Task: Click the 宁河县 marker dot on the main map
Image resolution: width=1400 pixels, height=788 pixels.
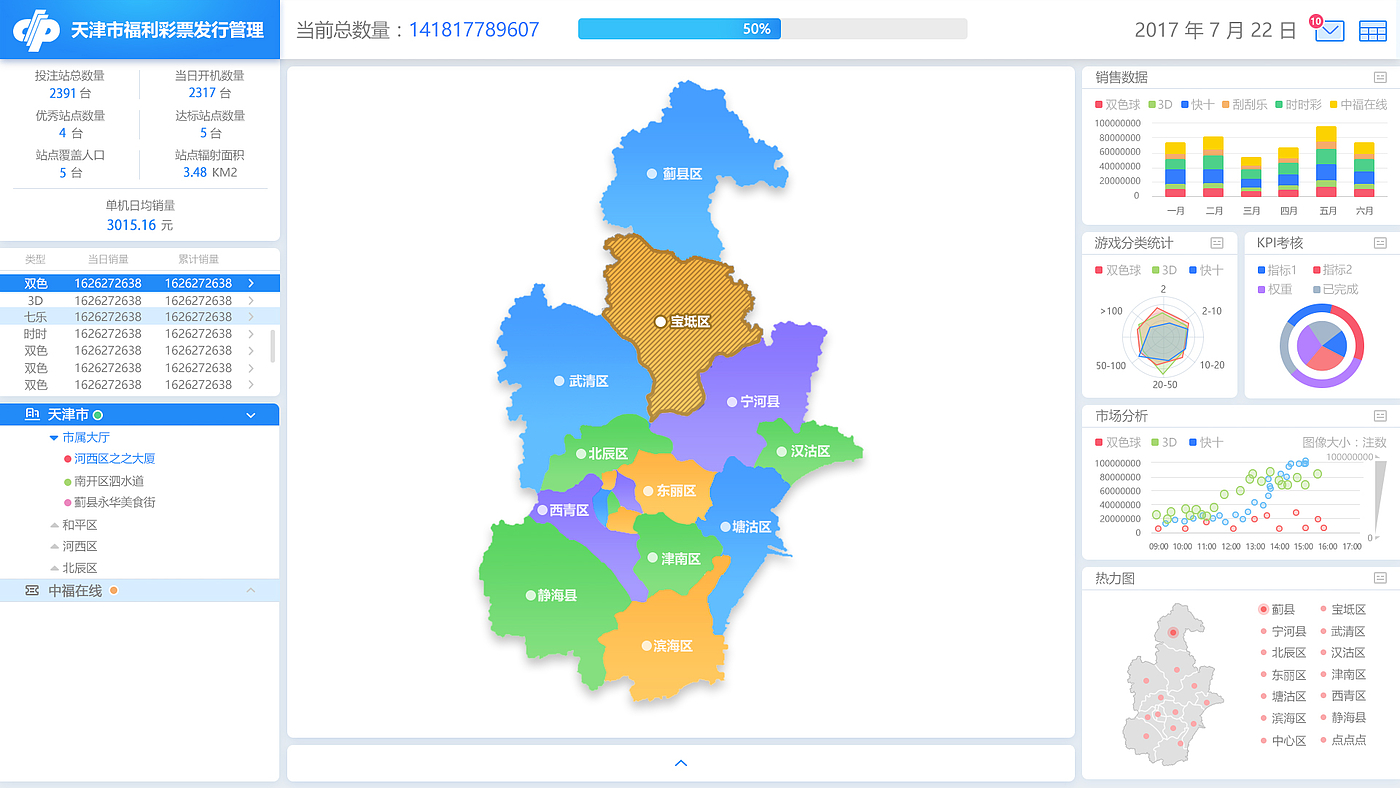Action: [x=731, y=401]
